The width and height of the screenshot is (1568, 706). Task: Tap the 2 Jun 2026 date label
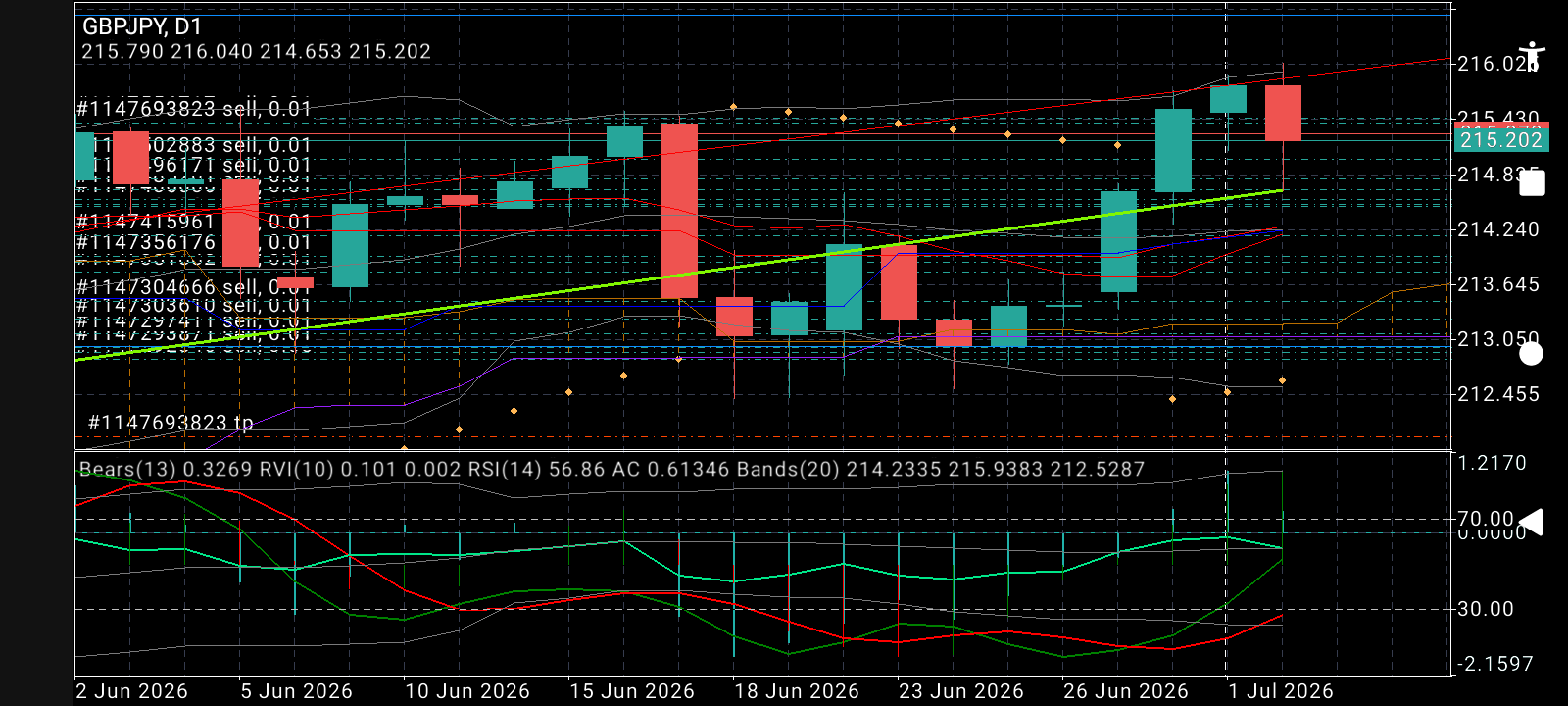point(131,691)
